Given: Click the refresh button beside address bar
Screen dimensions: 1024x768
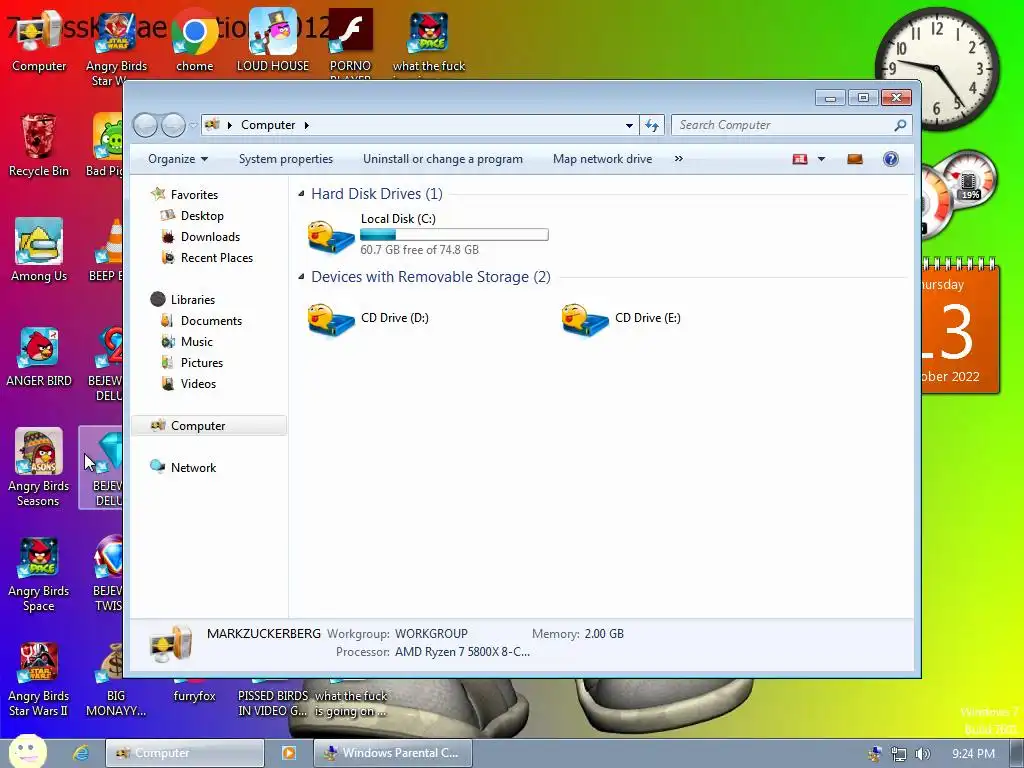Looking at the screenshot, I should 652,125.
